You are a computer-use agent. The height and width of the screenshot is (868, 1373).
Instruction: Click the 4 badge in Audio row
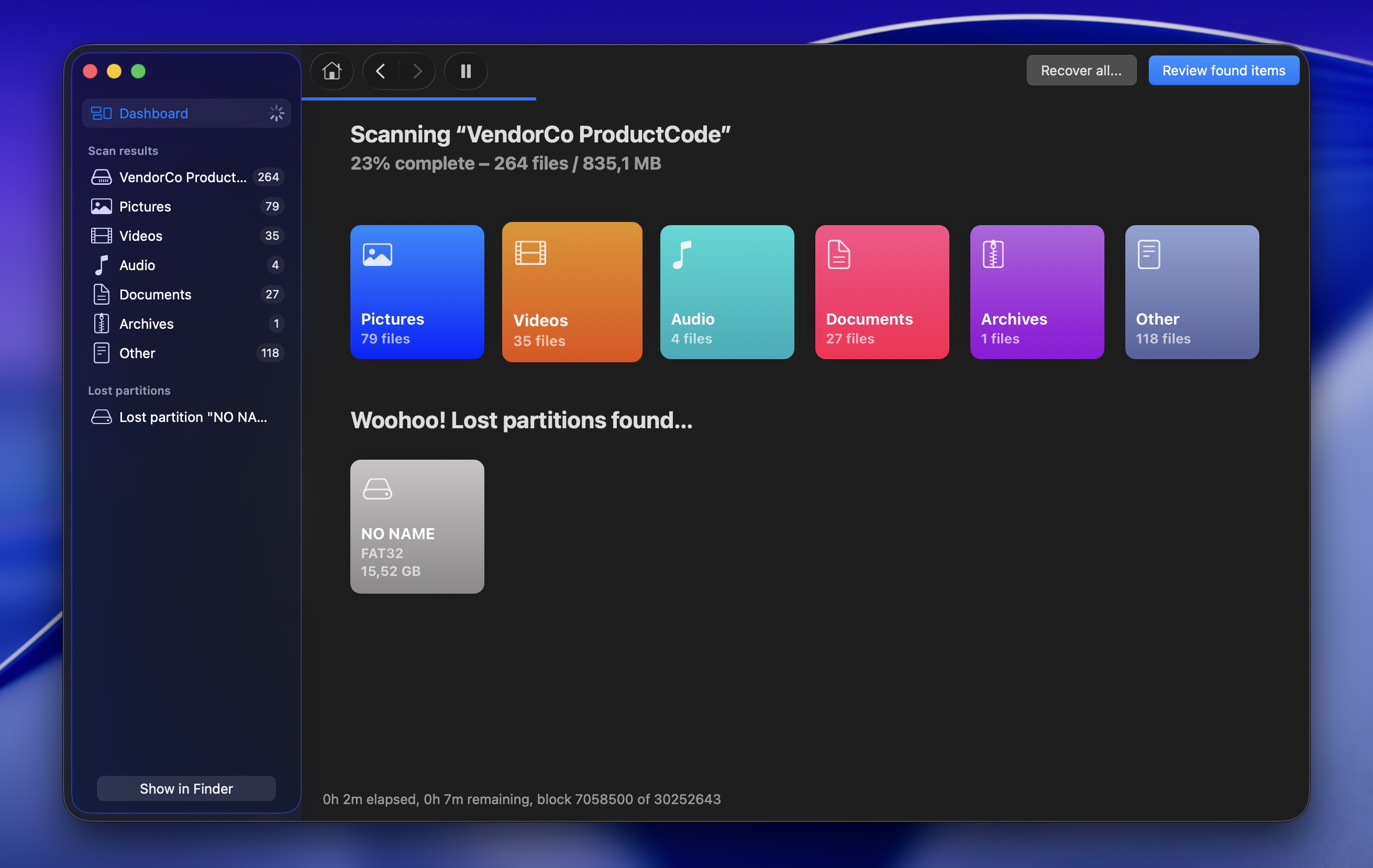(x=275, y=265)
